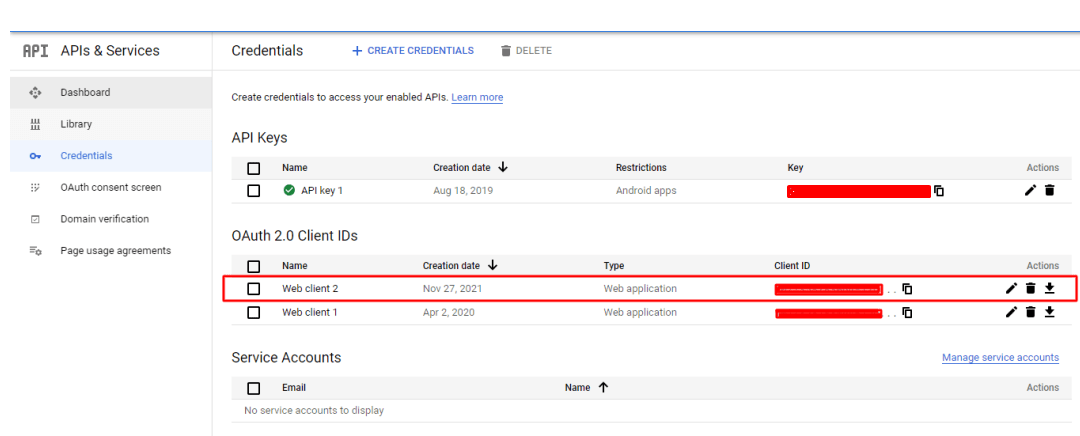Click the Domain verification checkbox icon
Image resolution: width=1080 pixels, height=436 pixels.
(x=35, y=219)
